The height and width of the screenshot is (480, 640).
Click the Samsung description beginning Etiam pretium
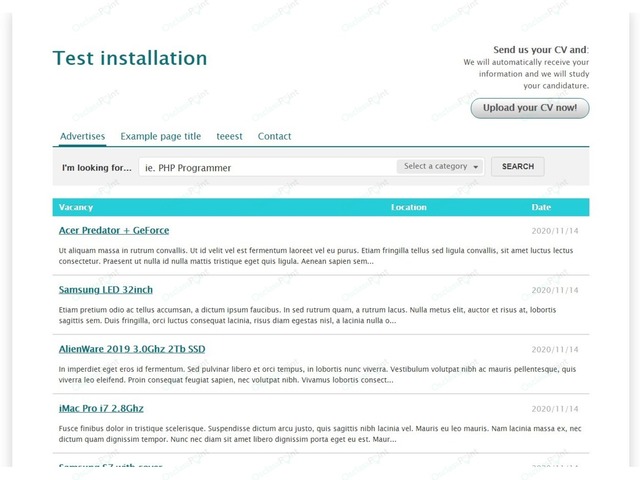307,315
